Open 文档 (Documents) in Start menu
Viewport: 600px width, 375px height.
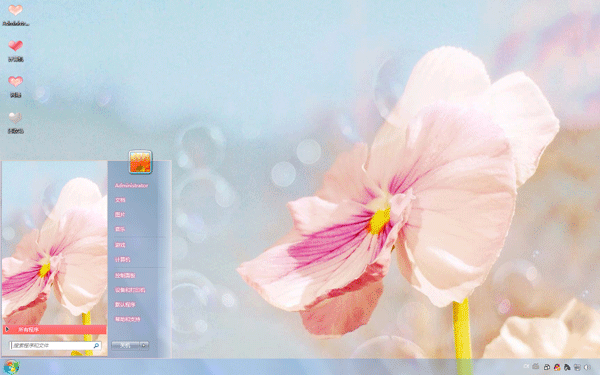[x=120, y=200]
